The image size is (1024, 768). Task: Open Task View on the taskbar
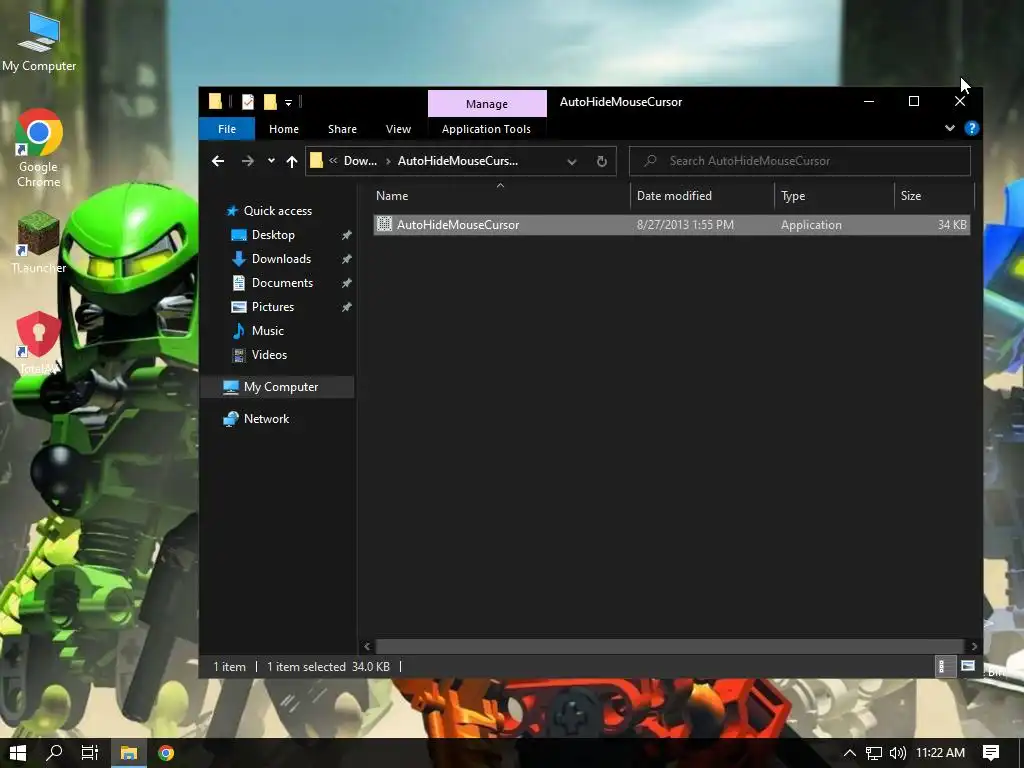pos(89,753)
